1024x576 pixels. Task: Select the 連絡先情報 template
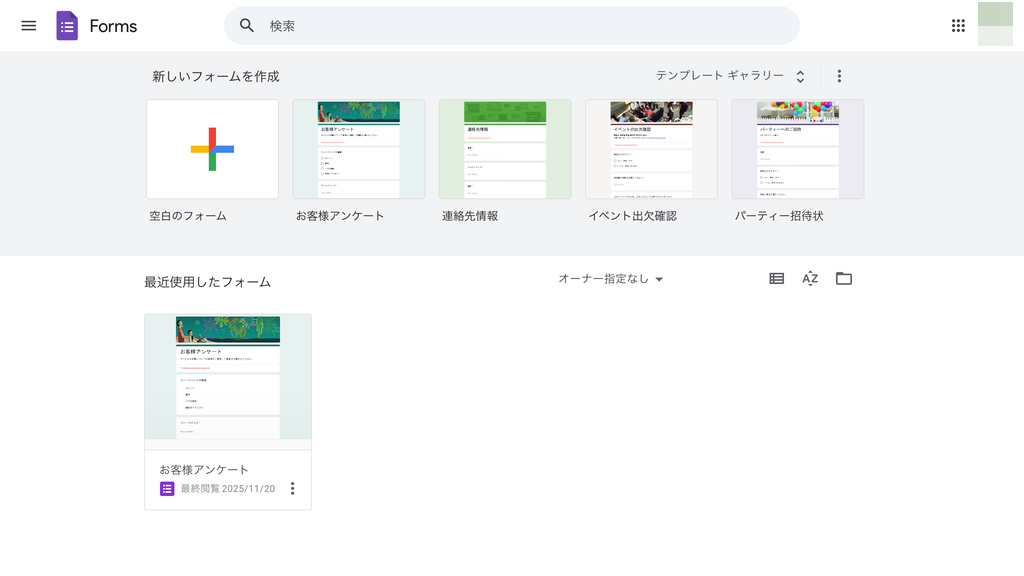(x=505, y=149)
